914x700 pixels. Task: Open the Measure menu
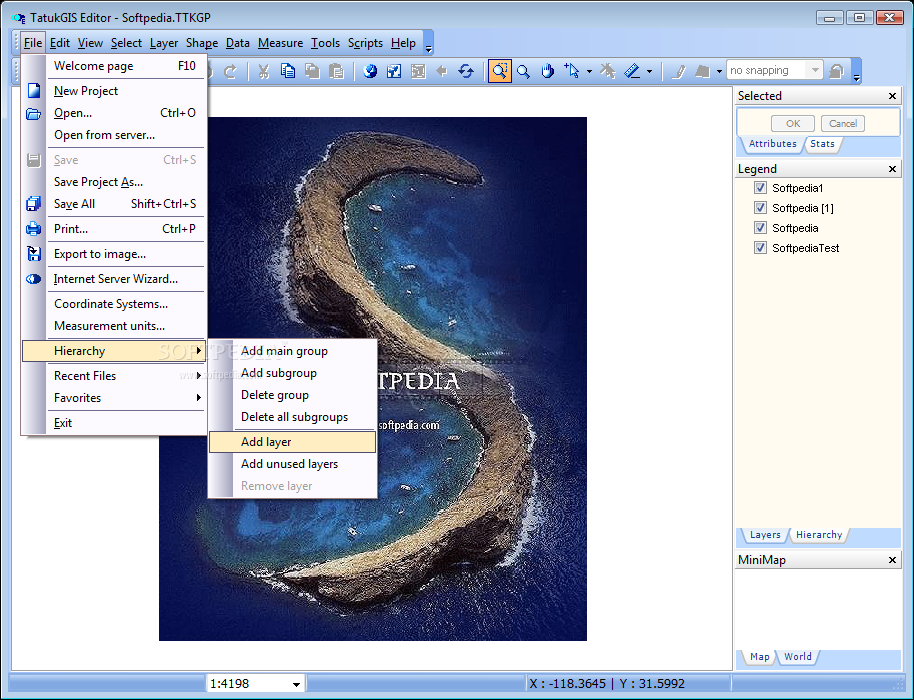(280, 43)
